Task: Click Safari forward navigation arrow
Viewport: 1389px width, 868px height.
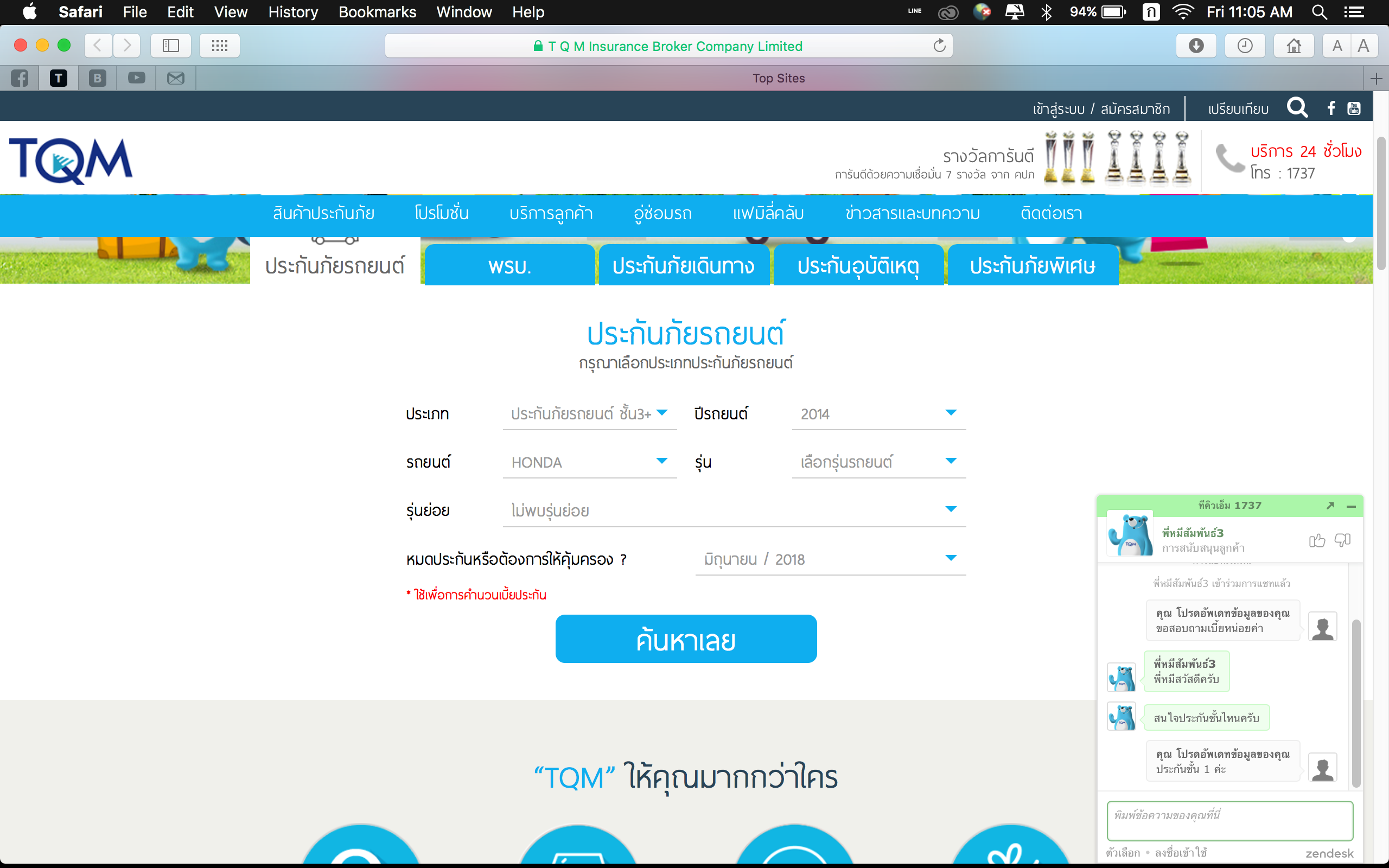Action: coord(127,46)
